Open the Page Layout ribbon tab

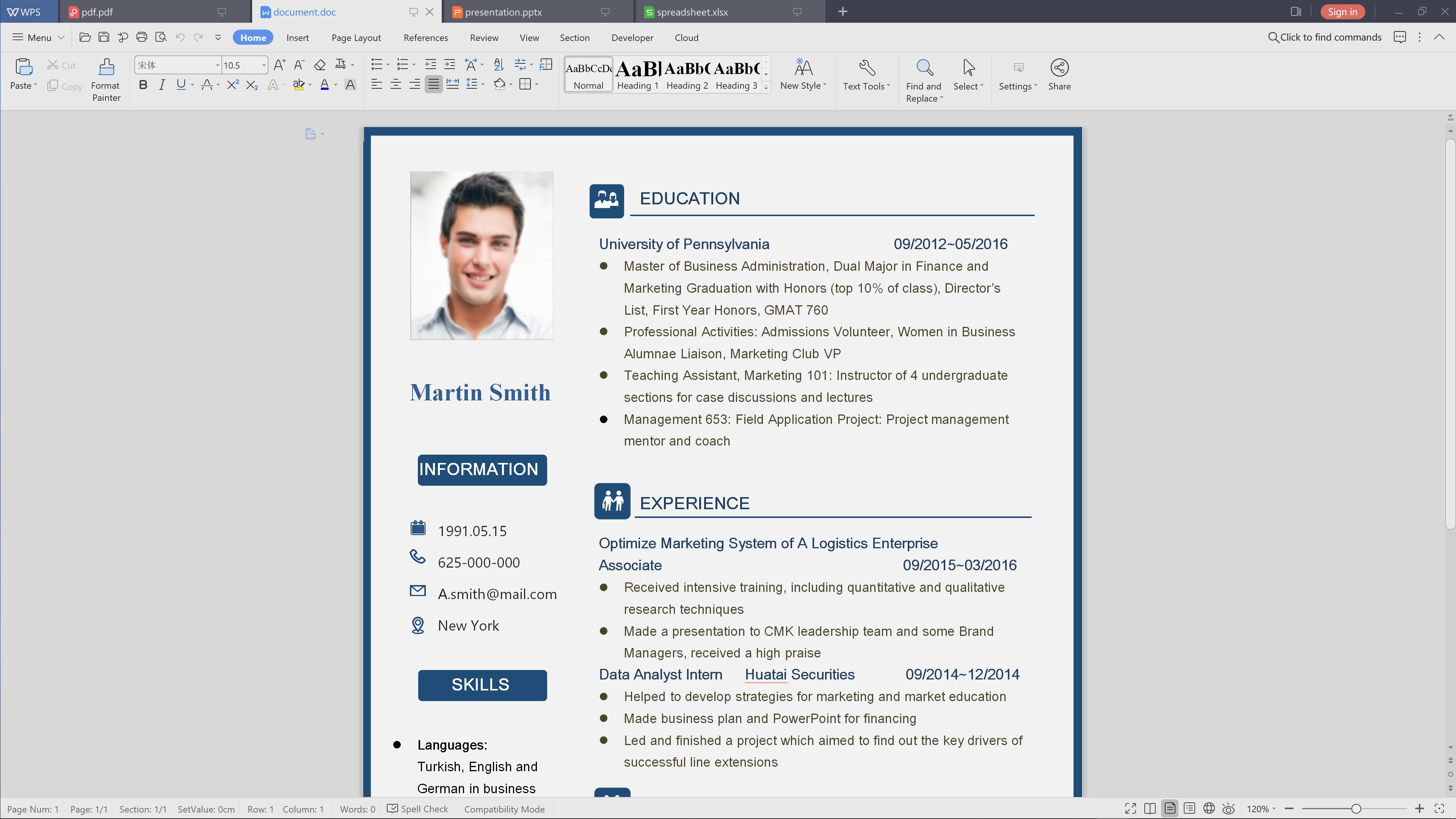(x=356, y=37)
